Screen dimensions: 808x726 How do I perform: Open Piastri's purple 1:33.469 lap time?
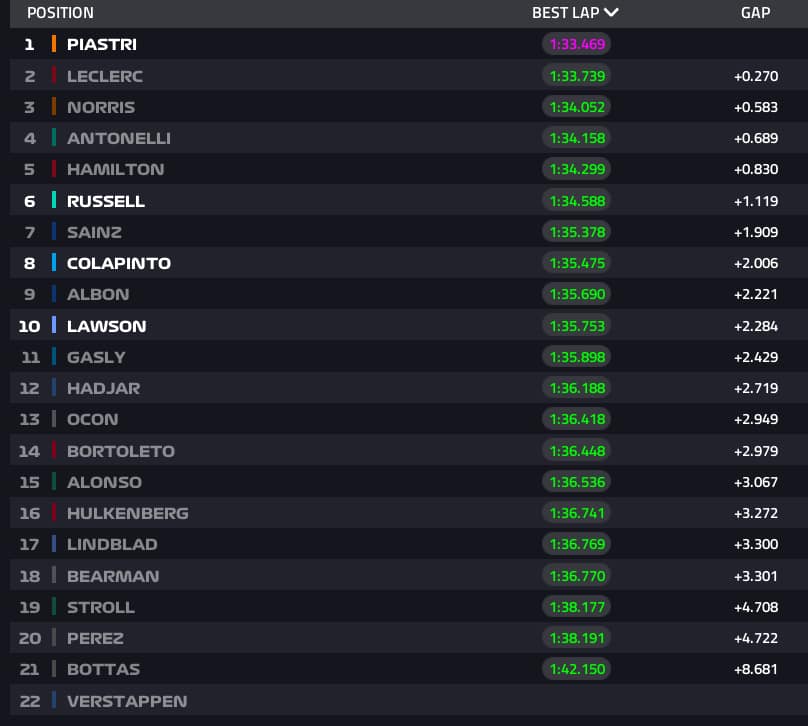click(576, 44)
